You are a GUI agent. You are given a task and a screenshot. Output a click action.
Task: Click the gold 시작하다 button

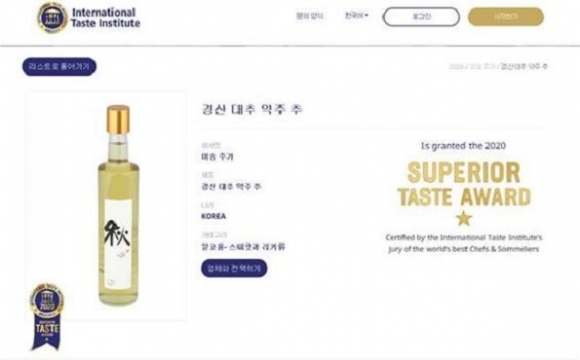coord(506,17)
